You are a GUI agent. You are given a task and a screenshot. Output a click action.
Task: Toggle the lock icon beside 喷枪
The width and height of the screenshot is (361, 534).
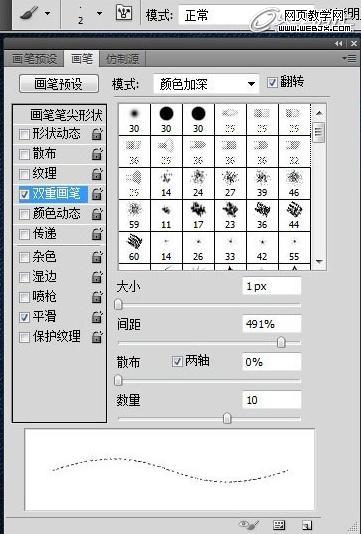click(x=97, y=297)
